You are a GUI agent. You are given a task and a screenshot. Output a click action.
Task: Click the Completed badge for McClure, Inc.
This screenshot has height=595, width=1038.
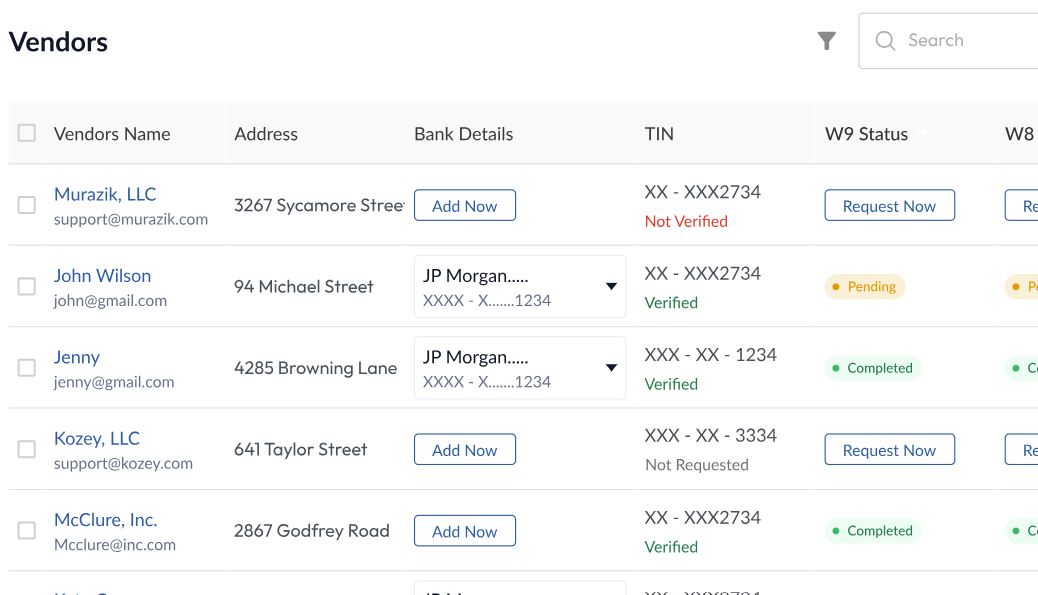(x=873, y=531)
